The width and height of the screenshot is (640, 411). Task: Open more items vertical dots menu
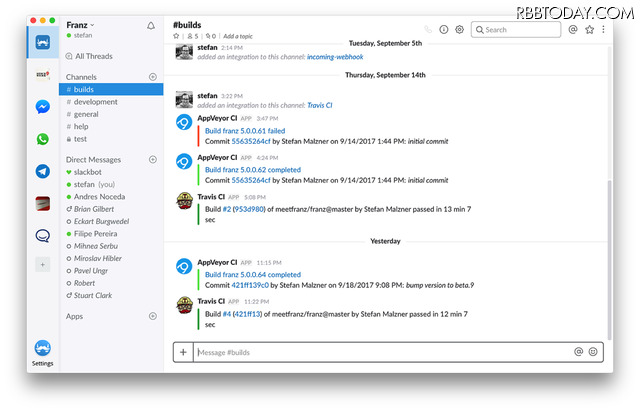603,29
